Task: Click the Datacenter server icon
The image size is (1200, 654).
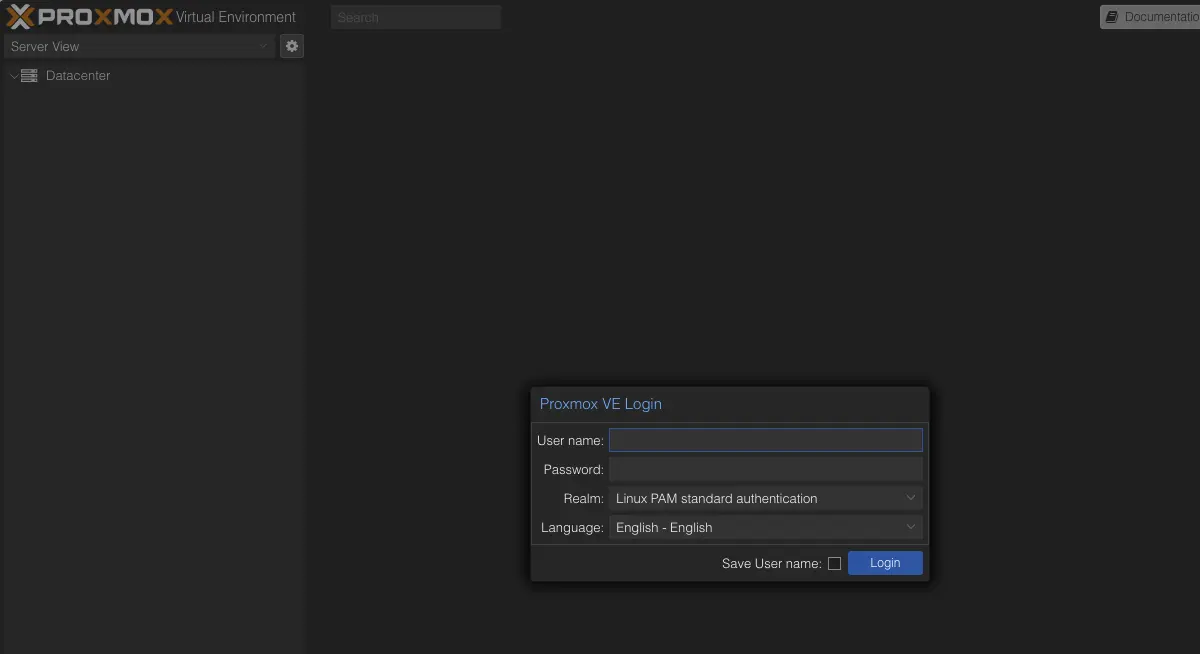Action: point(29,76)
